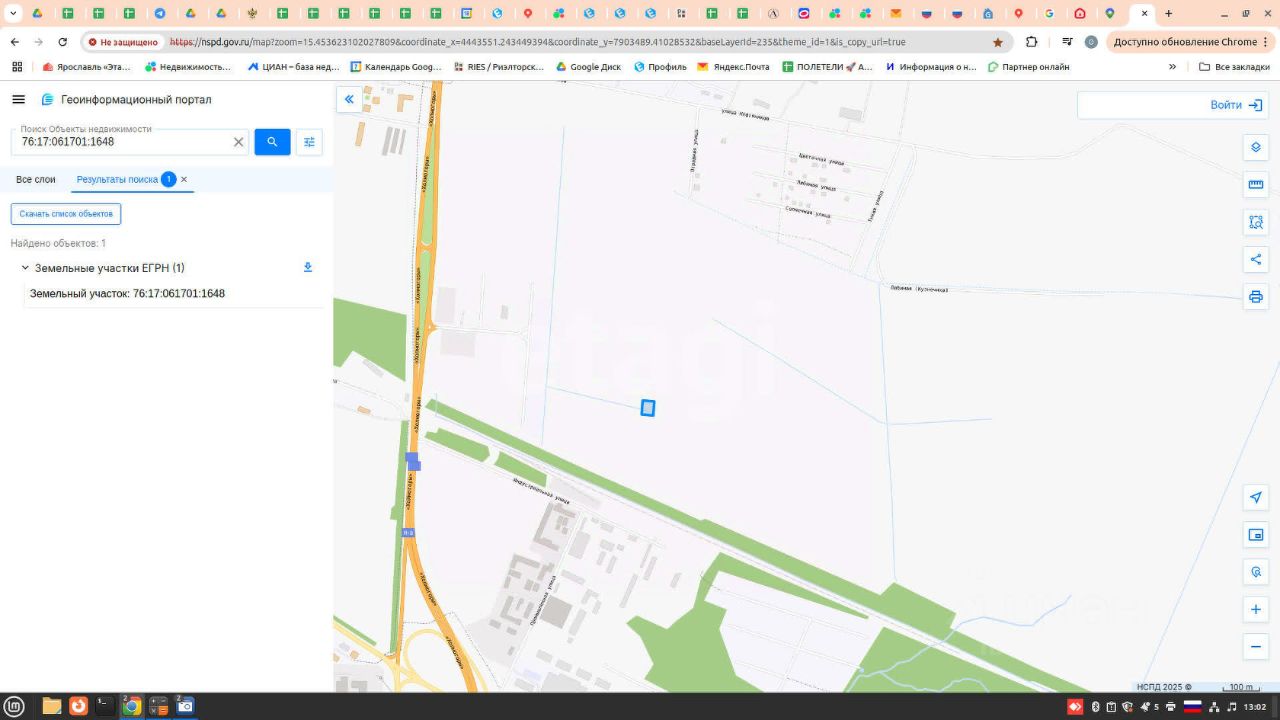Collapse the Земельные участки ЕГРН group
Screen dimensions: 1280x720
pos(25,268)
